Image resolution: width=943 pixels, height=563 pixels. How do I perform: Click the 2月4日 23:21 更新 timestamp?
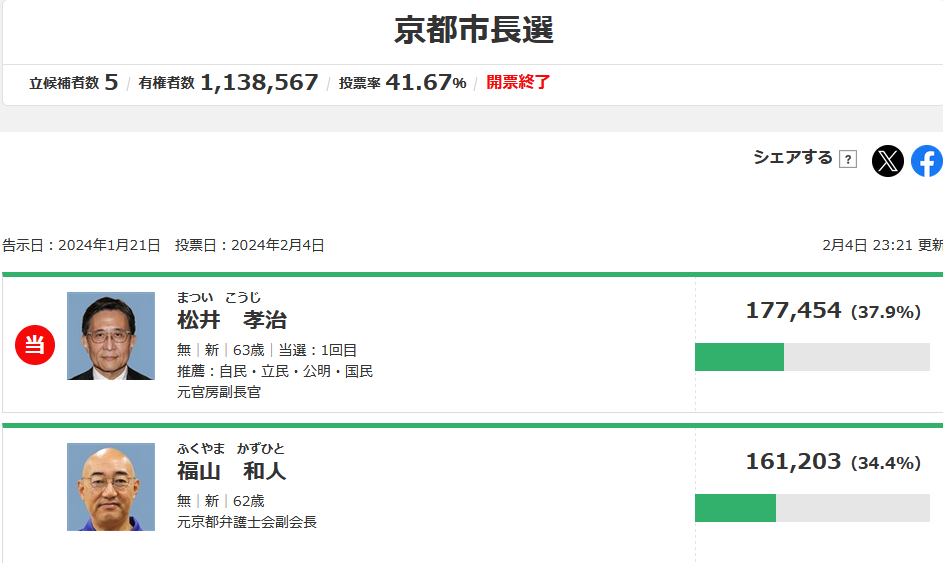coord(882,245)
